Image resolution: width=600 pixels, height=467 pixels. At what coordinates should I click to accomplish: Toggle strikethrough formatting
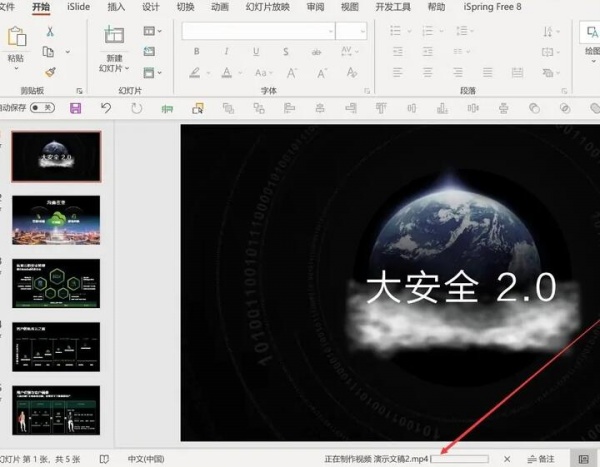(x=316, y=52)
